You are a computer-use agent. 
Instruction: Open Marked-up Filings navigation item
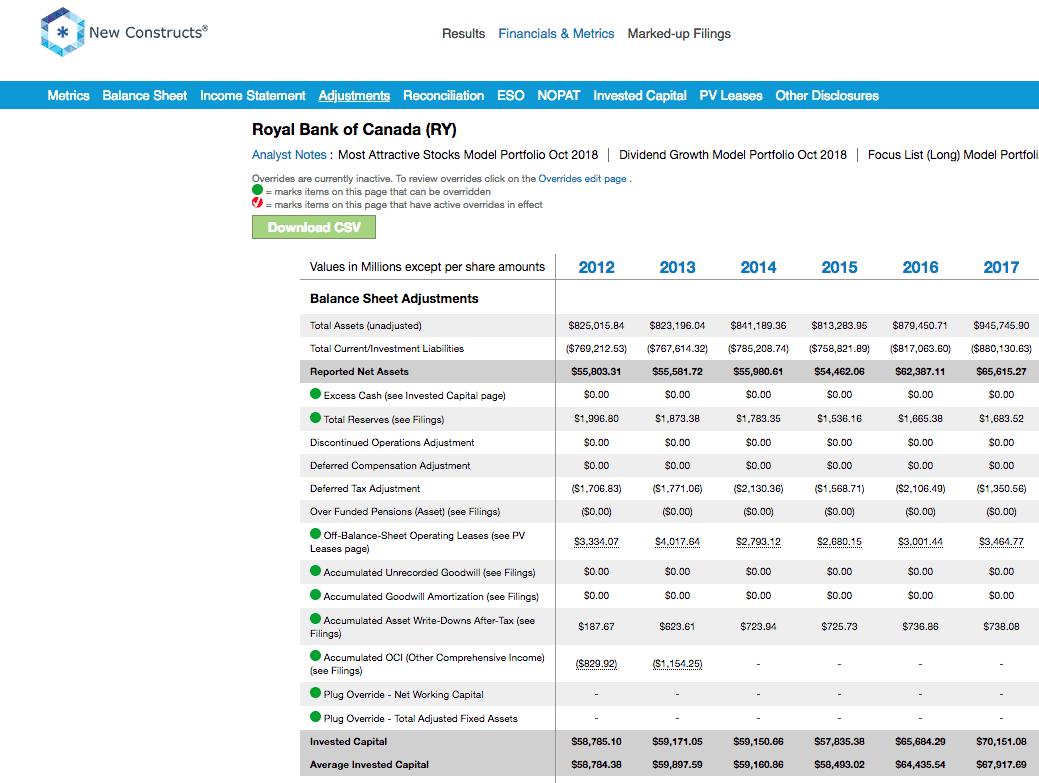[x=679, y=34]
